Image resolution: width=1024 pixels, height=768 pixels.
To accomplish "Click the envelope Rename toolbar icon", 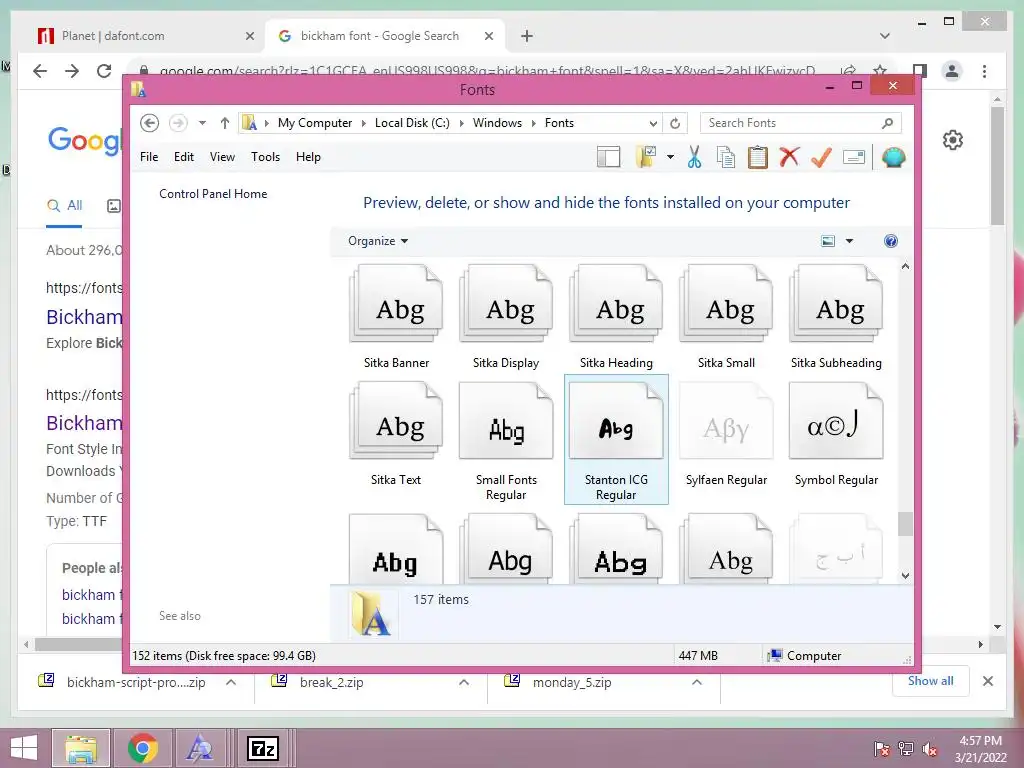I will click(854, 157).
